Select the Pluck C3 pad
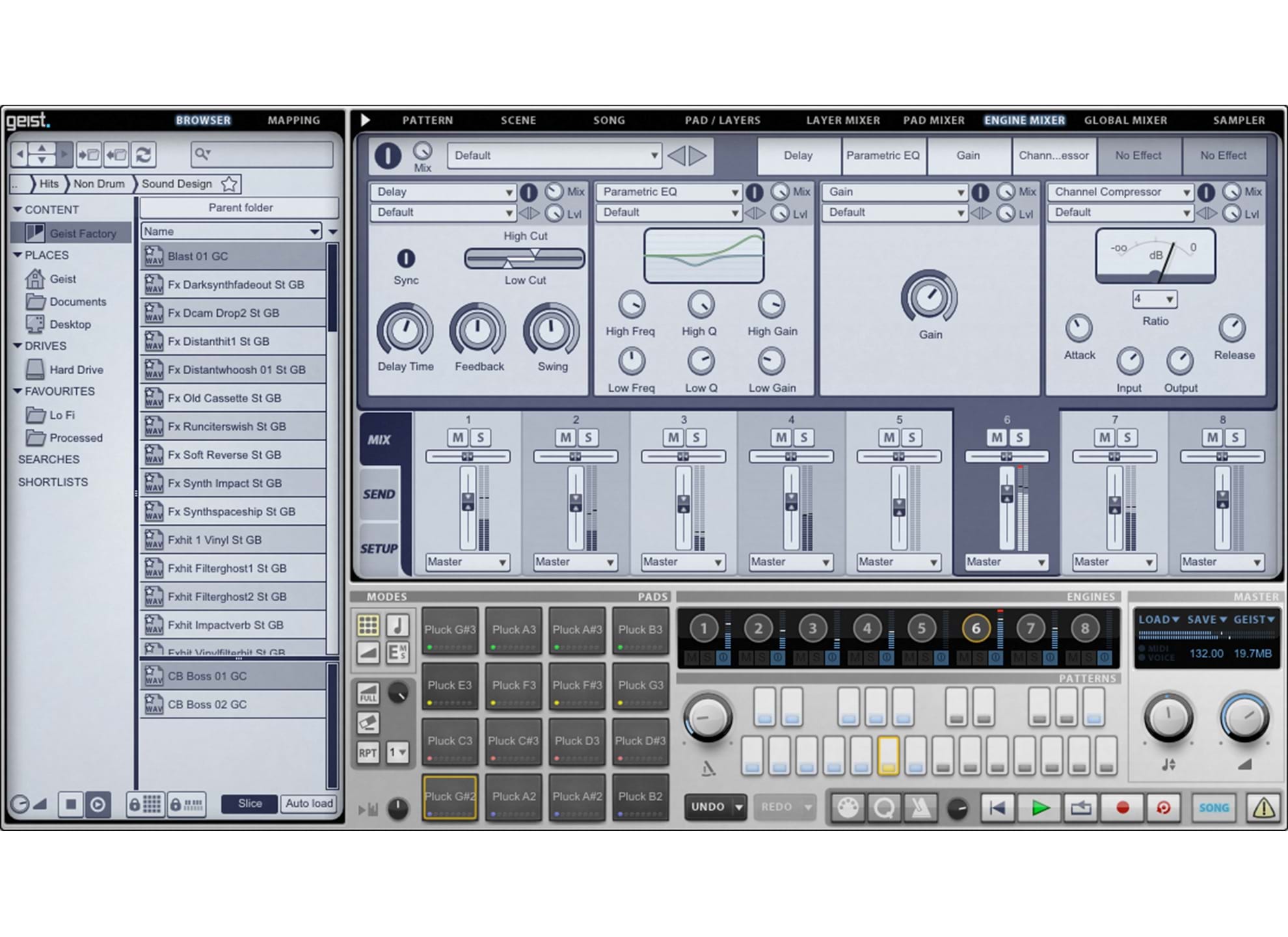The height and width of the screenshot is (937, 1288). pos(449,742)
